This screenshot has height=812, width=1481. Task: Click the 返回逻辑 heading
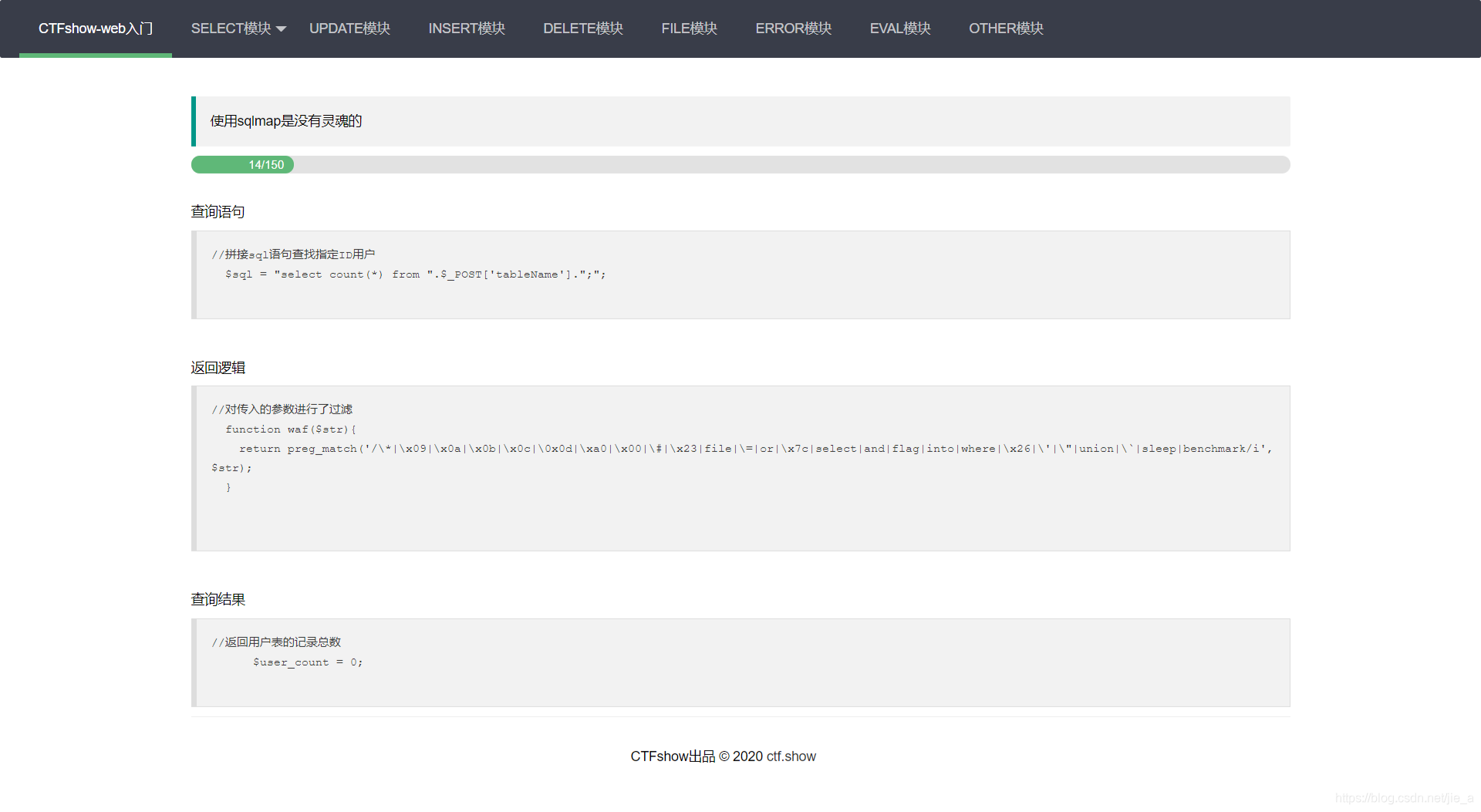[218, 368]
